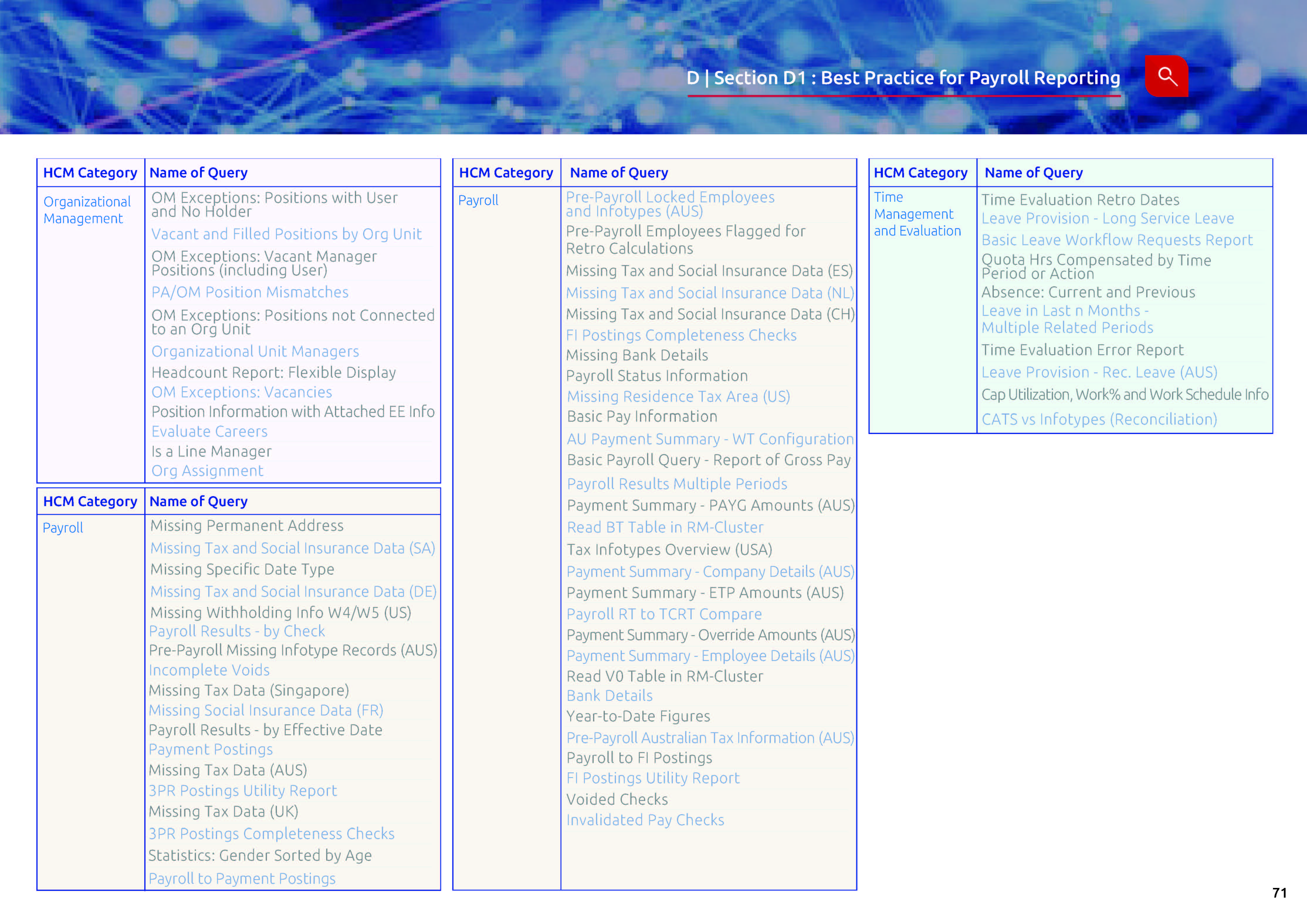This screenshot has height=924, width=1307.
Task: Click 'Payment Summary - PAYG Amounts (AUS)'
Action: (710, 505)
